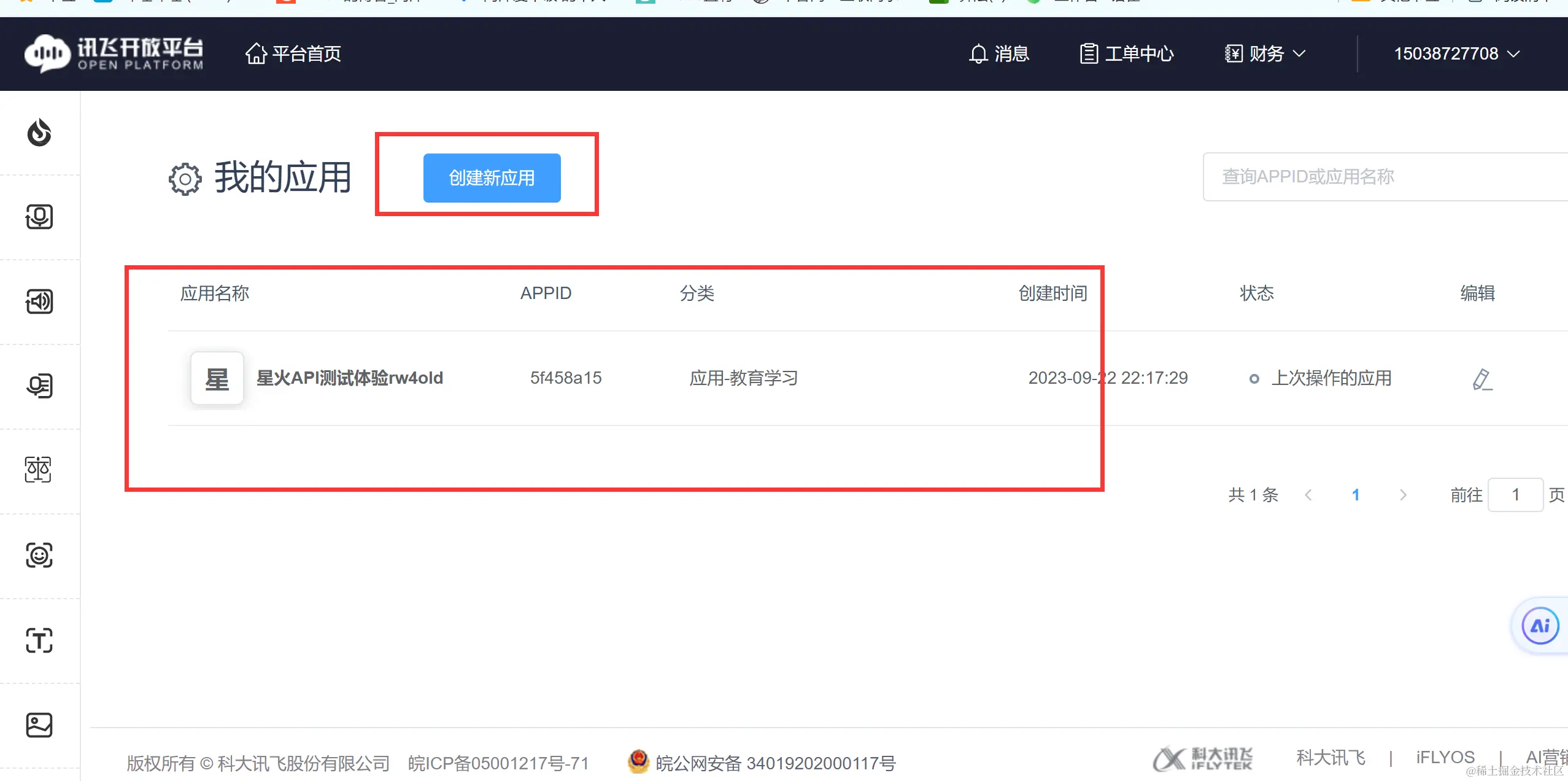Open the ICP record number link
This screenshot has height=781, width=1568.
498,763
